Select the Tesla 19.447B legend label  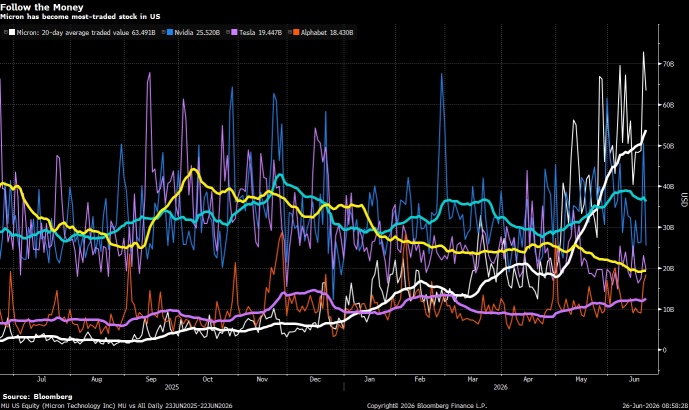click(x=260, y=33)
